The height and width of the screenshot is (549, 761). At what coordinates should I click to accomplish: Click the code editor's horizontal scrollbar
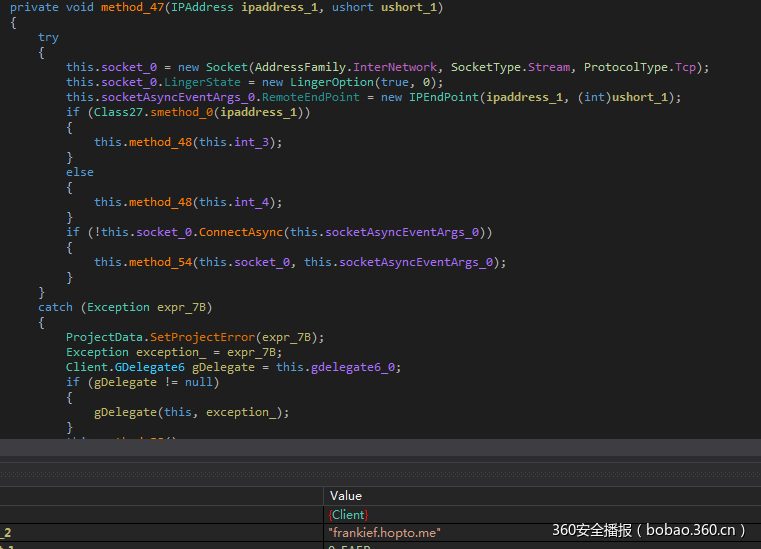click(x=380, y=448)
